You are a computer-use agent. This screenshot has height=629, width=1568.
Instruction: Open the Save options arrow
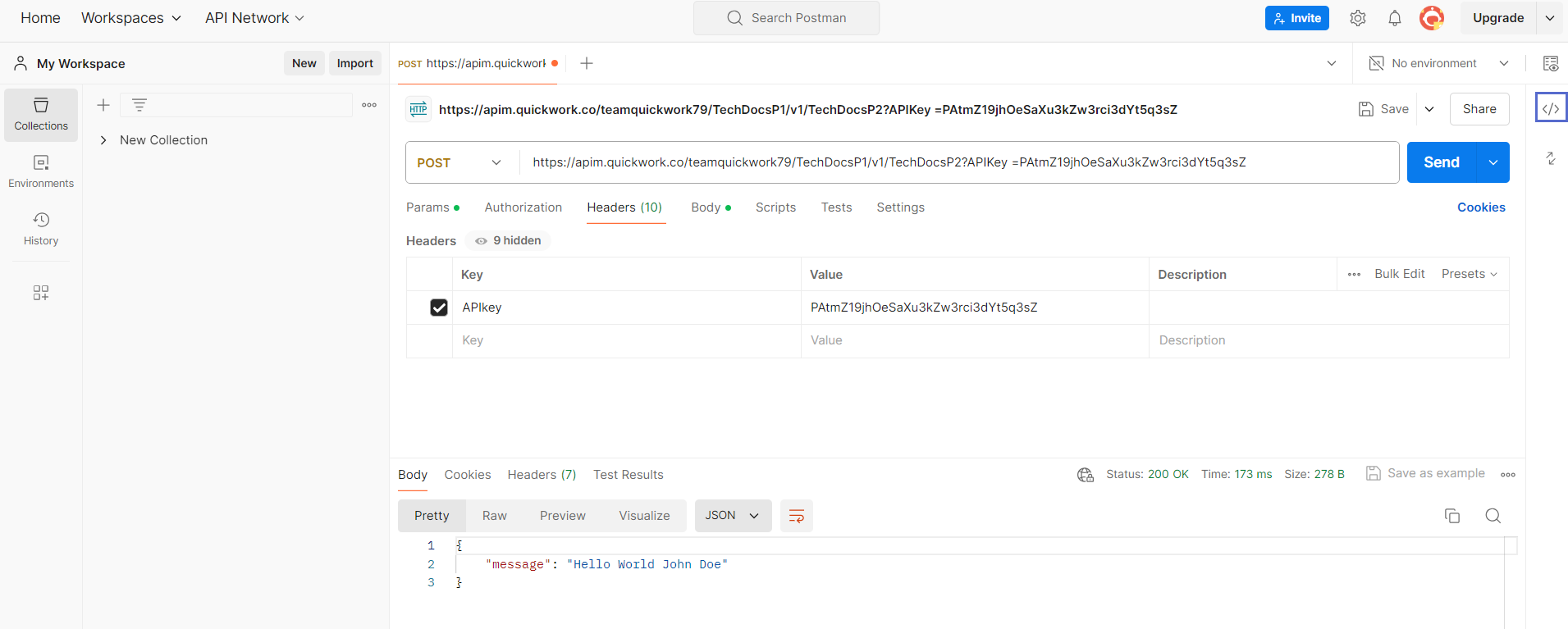pyautogui.click(x=1429, y=109)
